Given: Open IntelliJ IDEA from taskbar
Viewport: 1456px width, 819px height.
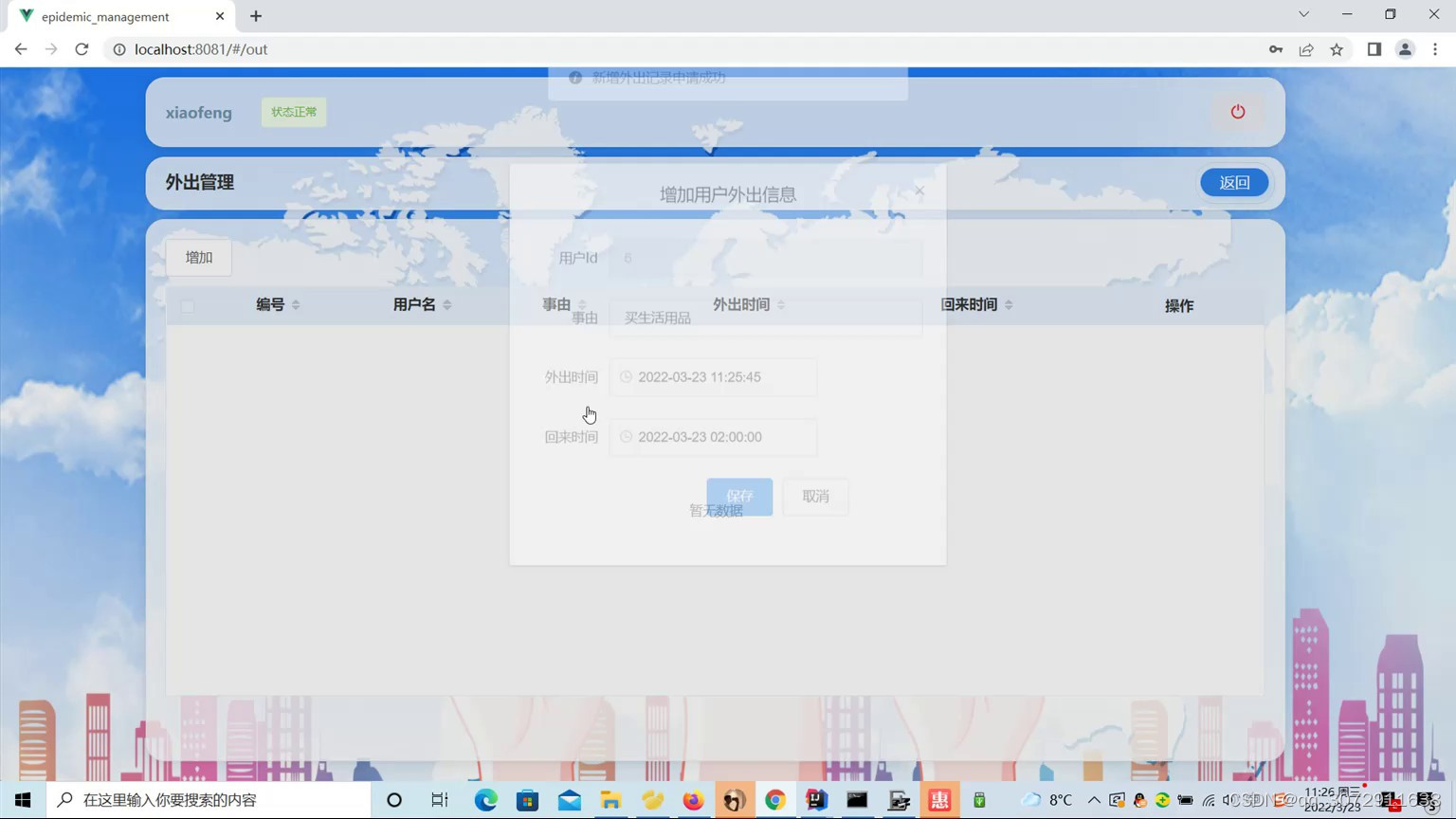Looking at the screenshot, I should (816, 800).
